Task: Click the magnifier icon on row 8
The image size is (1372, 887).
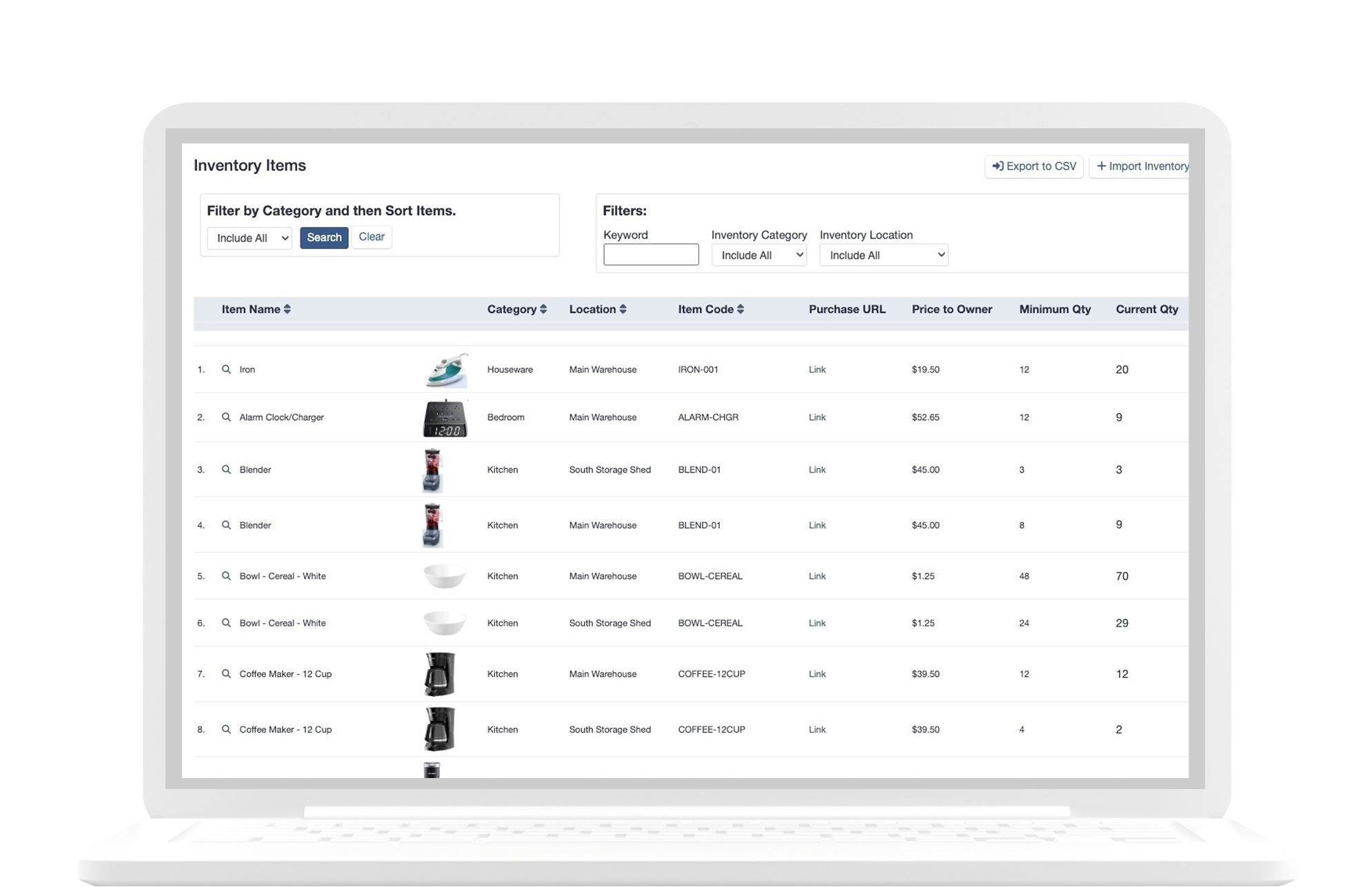Action: click(x=225, y=729)
